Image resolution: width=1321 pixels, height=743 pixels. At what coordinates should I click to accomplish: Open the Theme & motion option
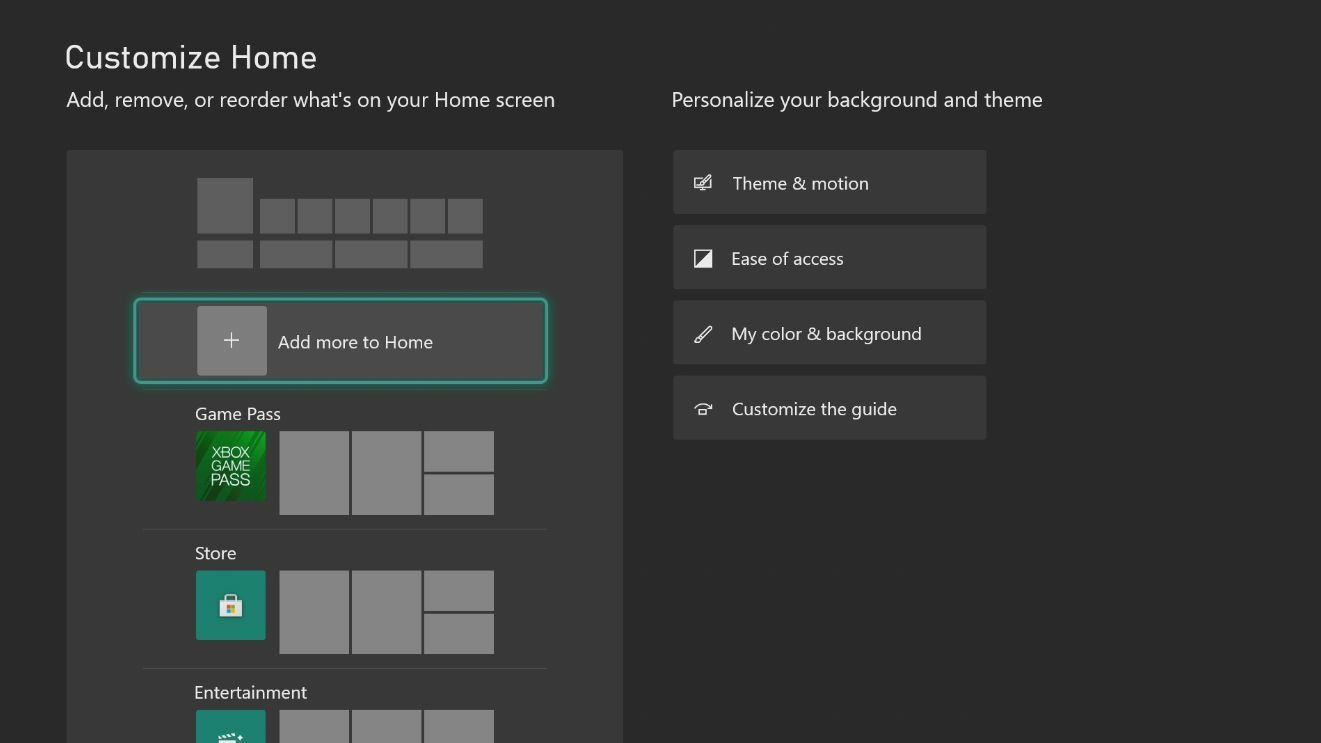[x=829, y=182]
